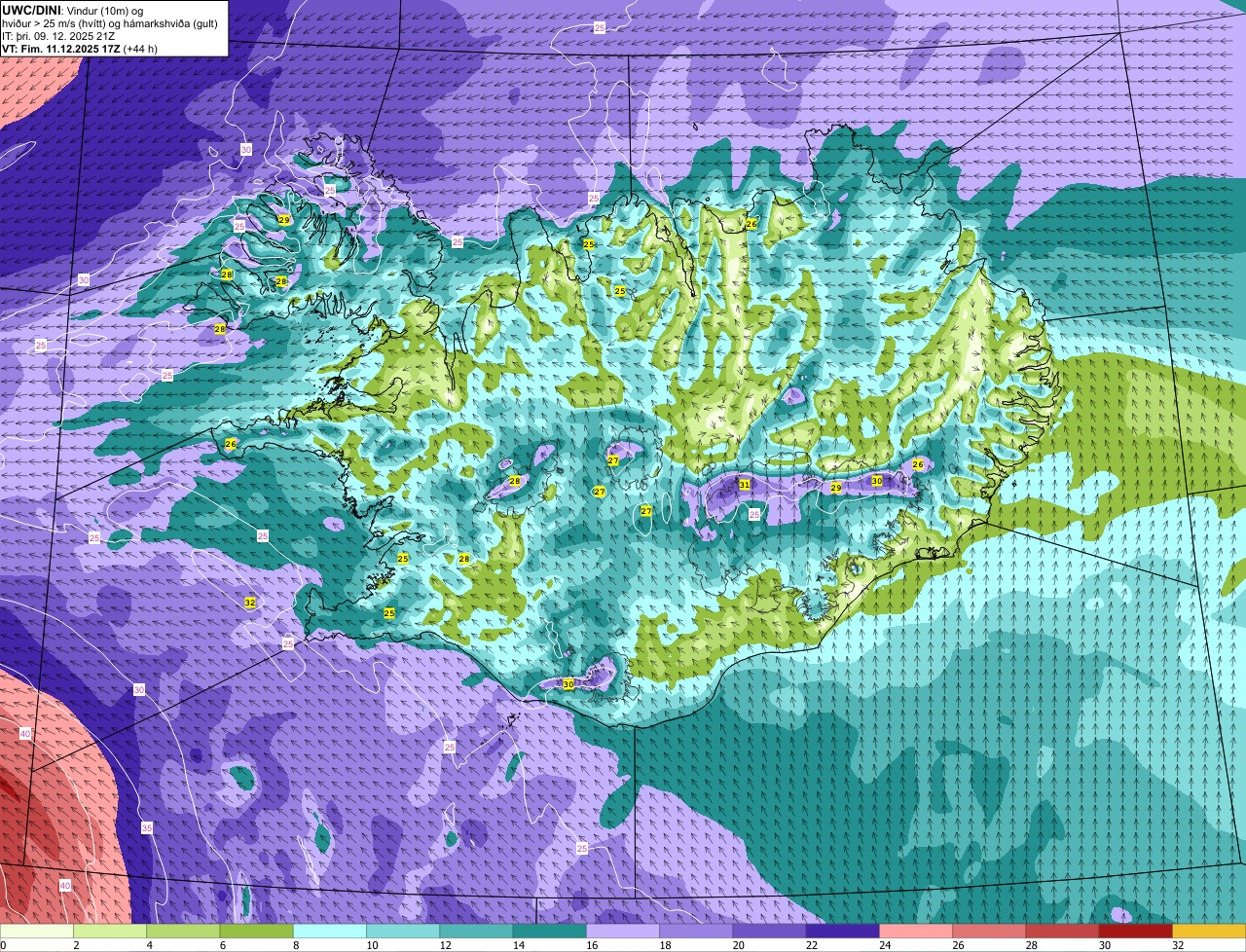Select the olive 6–8 m/s legend swatch

[256, 931]
